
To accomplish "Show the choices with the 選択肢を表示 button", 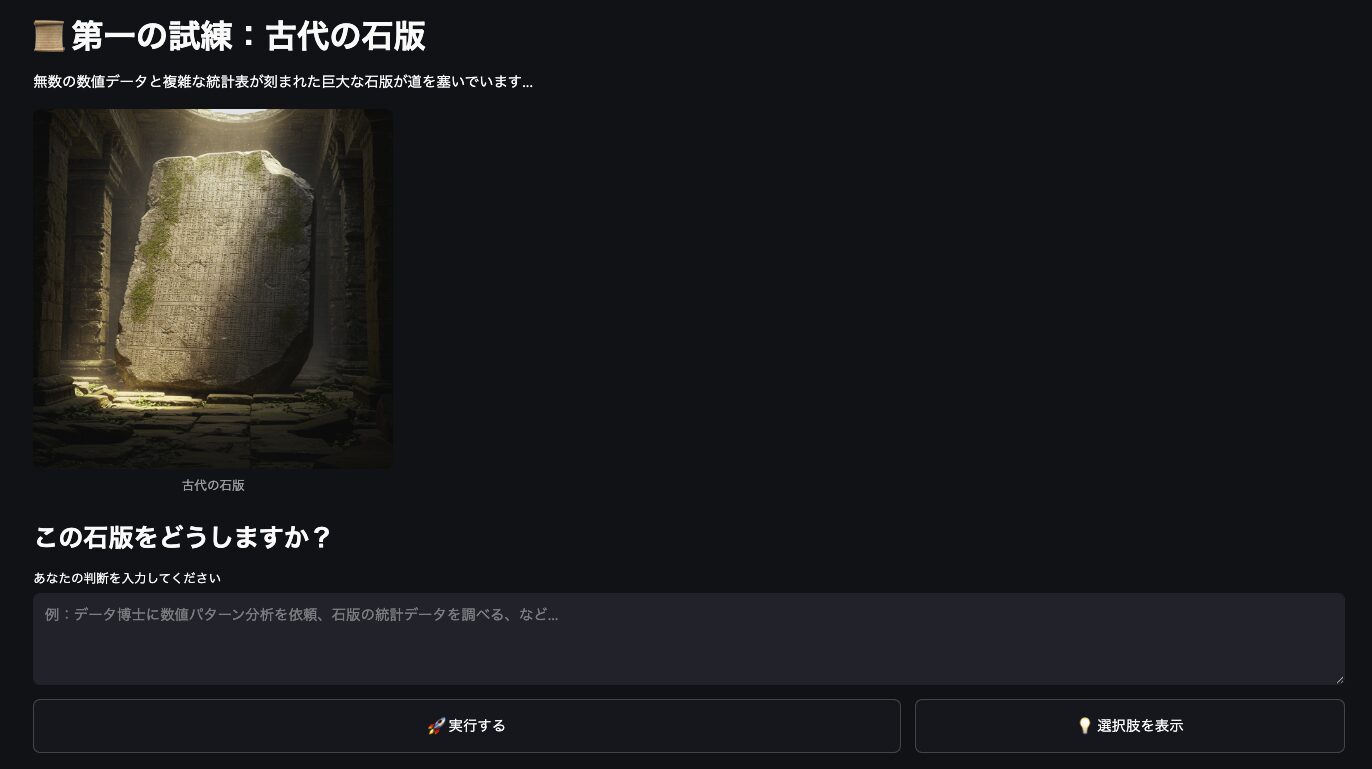I will click(1130, 726).
